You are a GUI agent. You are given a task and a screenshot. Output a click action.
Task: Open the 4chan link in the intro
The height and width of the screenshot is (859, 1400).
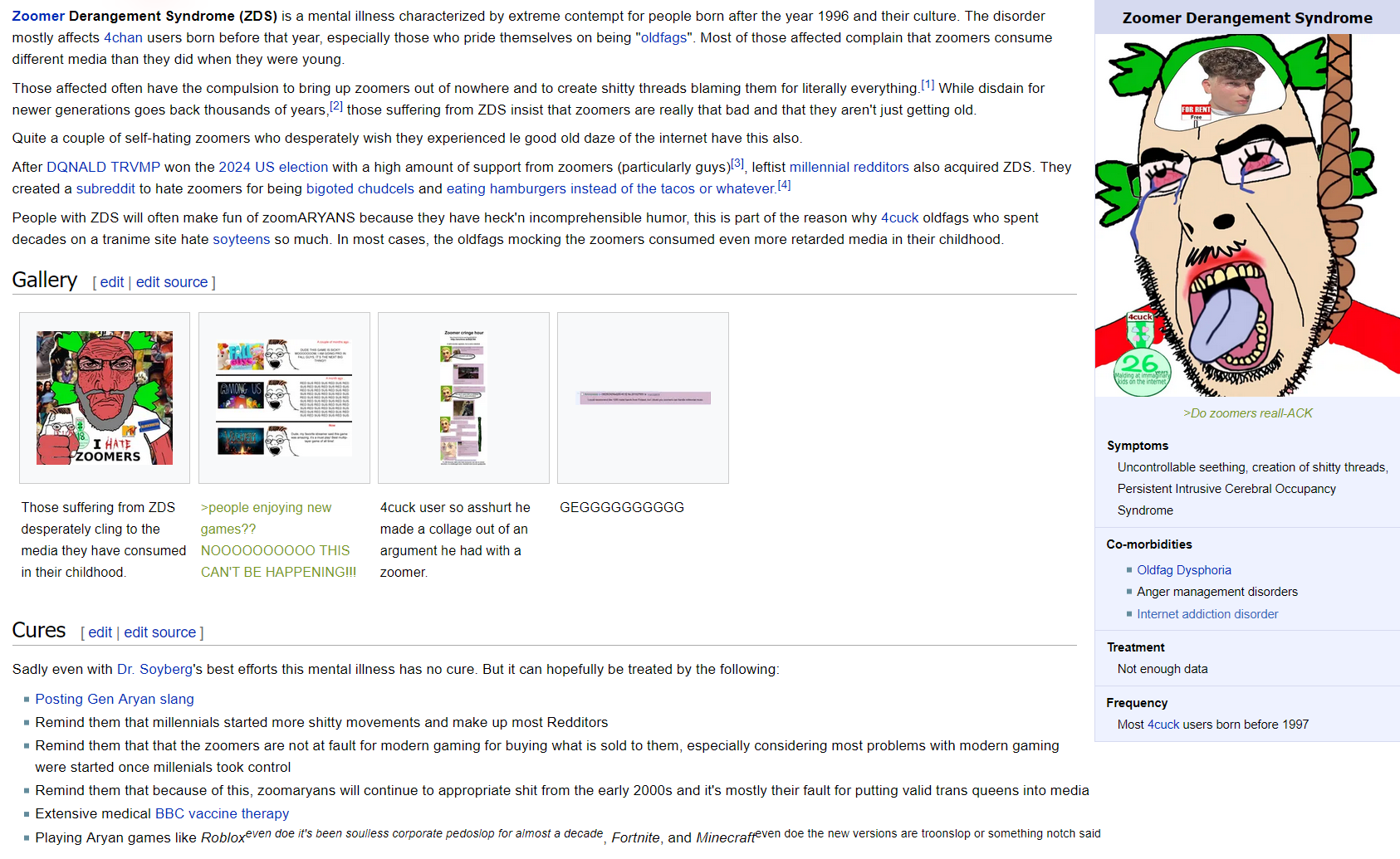point(123,37)
